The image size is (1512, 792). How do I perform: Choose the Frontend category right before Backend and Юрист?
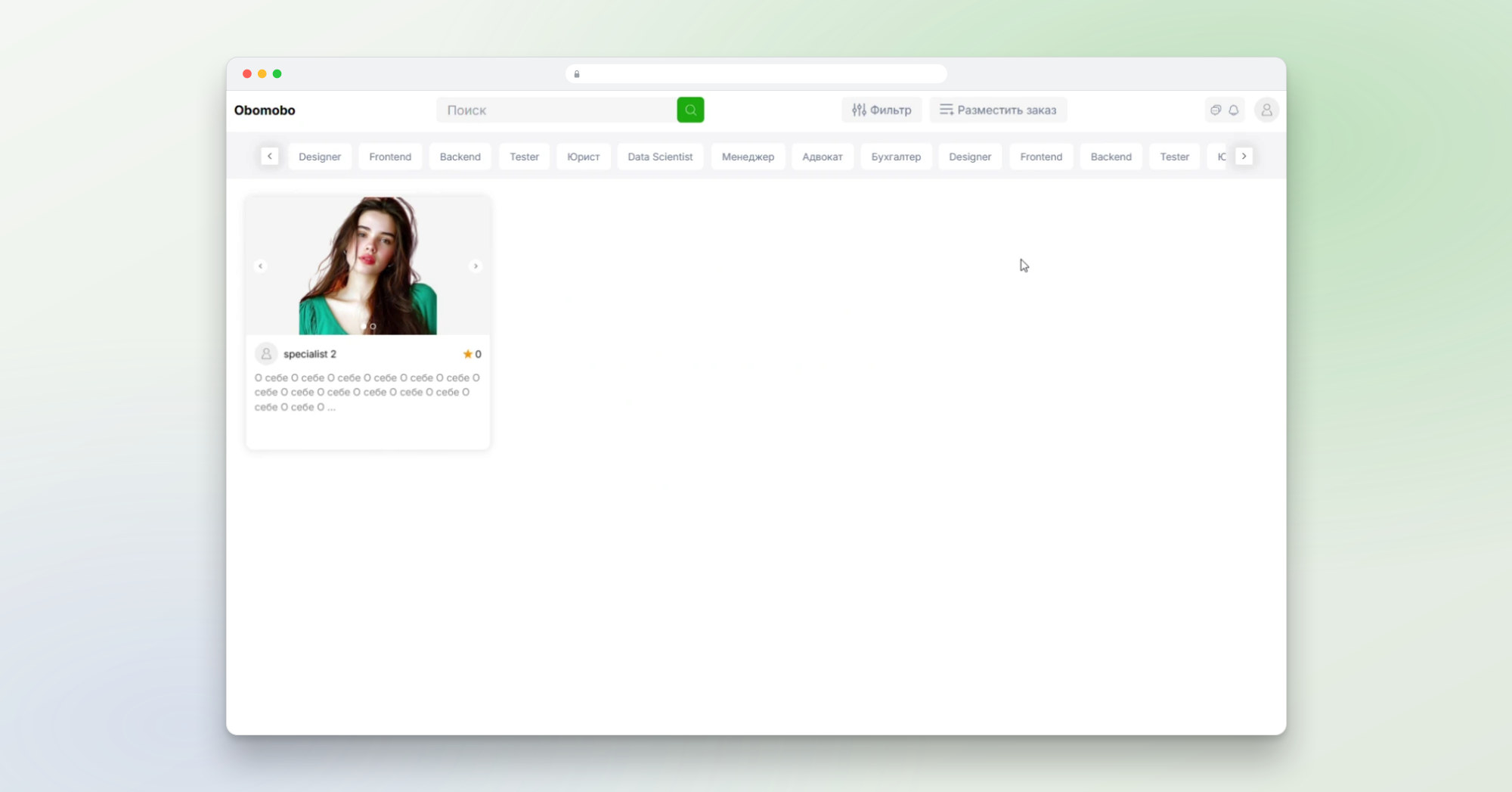click(390, 157)
